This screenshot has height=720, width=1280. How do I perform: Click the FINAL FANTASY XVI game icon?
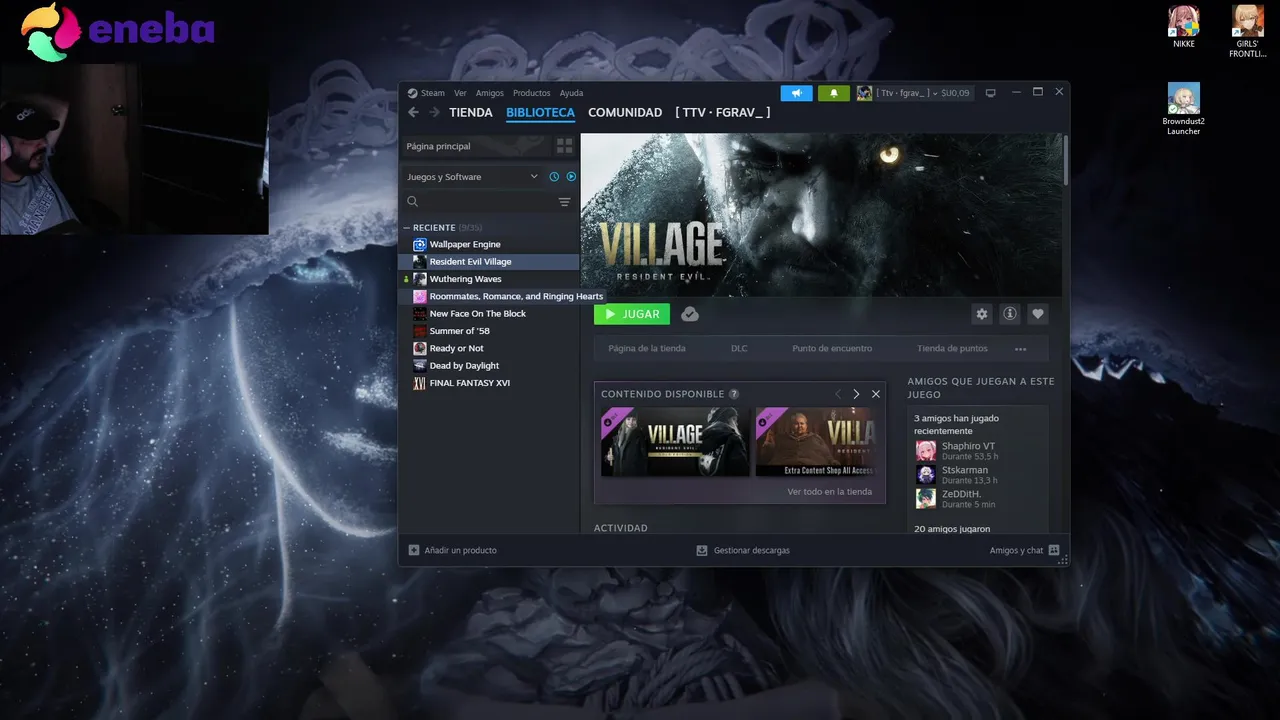click(x=420, y=383)
